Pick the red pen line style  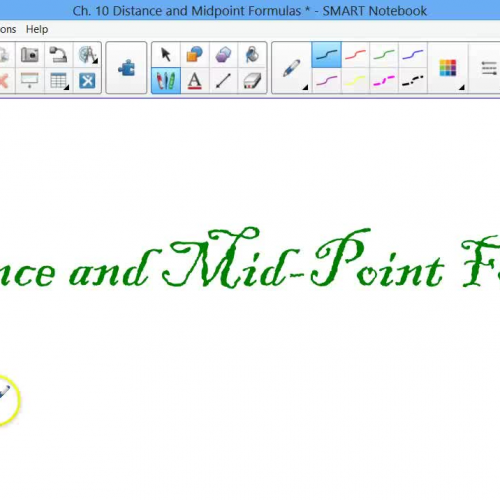pyautogui.click(x=355, y=55)
